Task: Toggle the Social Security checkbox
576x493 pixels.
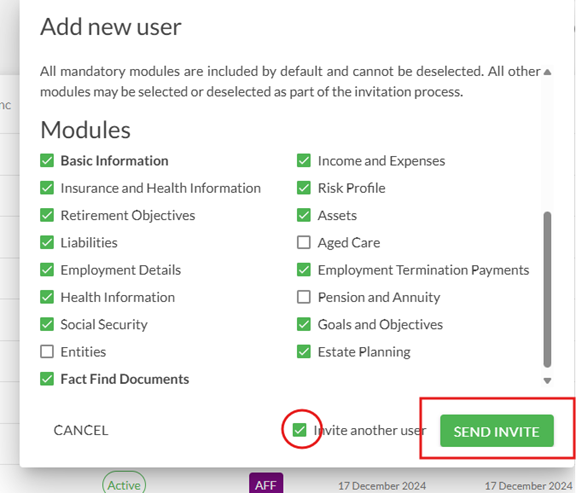Action: click(x=47, y=324)
